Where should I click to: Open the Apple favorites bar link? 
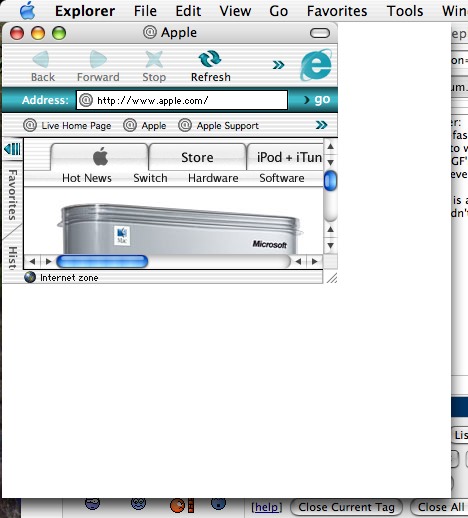(x=145, y=126)
